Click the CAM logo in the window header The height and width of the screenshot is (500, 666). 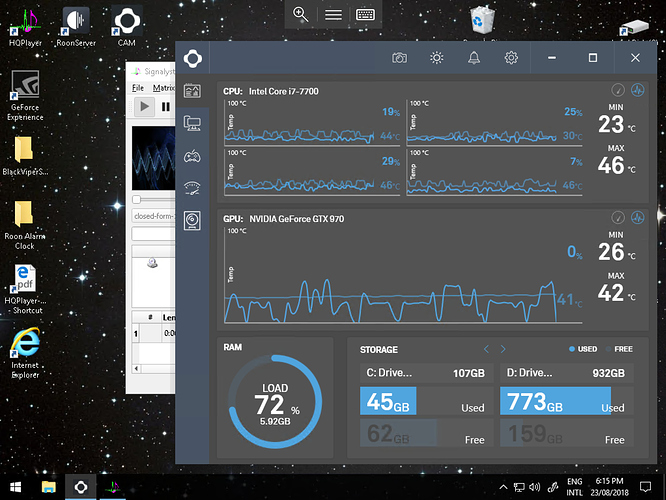coord(193,58)
